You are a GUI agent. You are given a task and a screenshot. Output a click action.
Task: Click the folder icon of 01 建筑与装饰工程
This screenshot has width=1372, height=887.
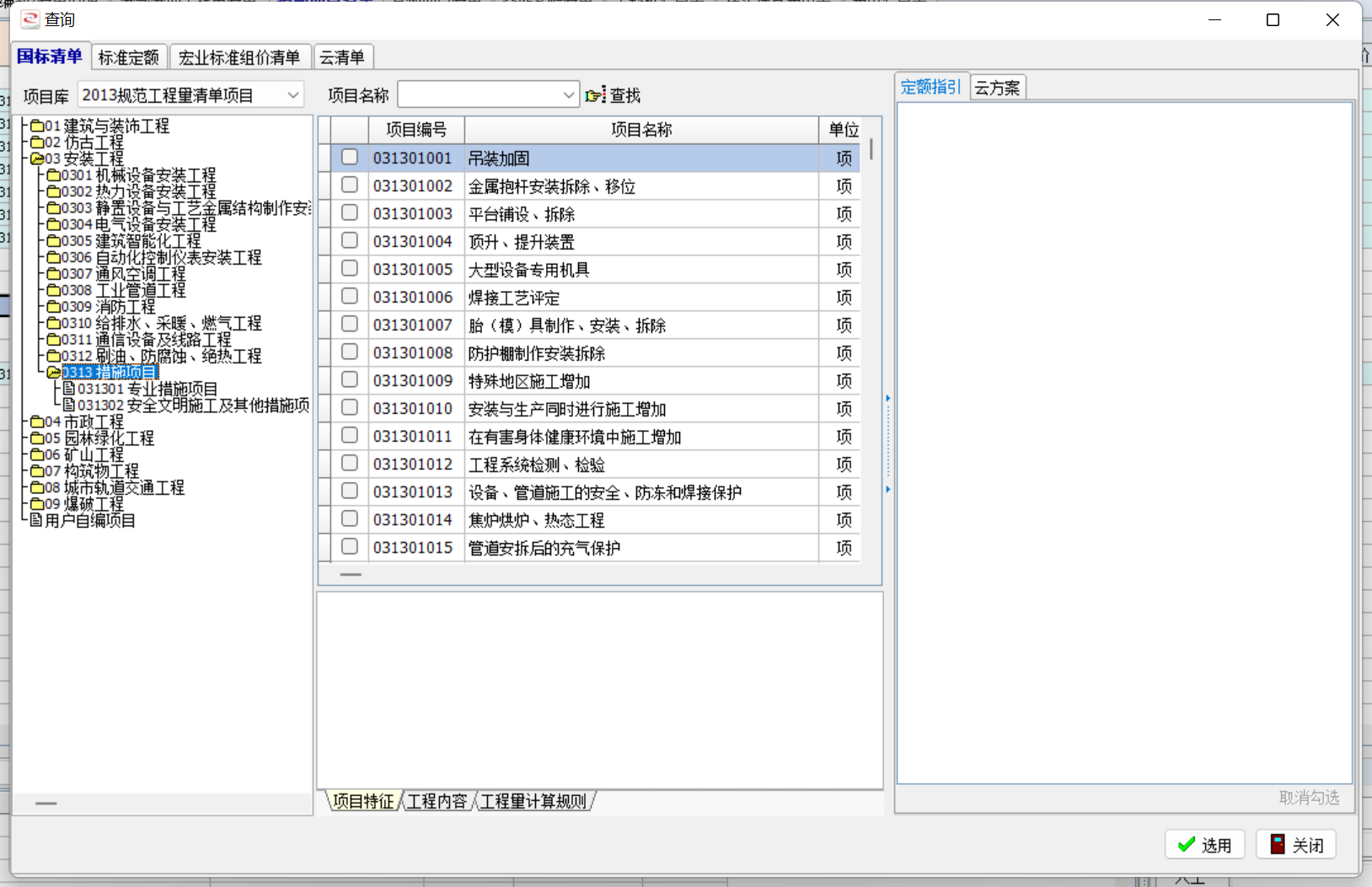click(37, 126)
